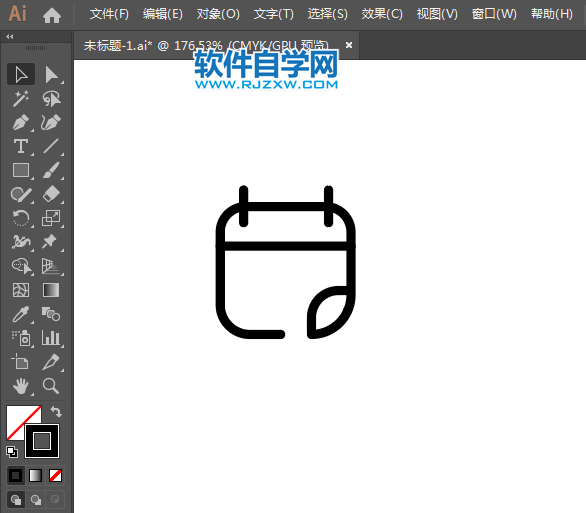
Task: Choose the Pen tool
Action: click(21, 123)
